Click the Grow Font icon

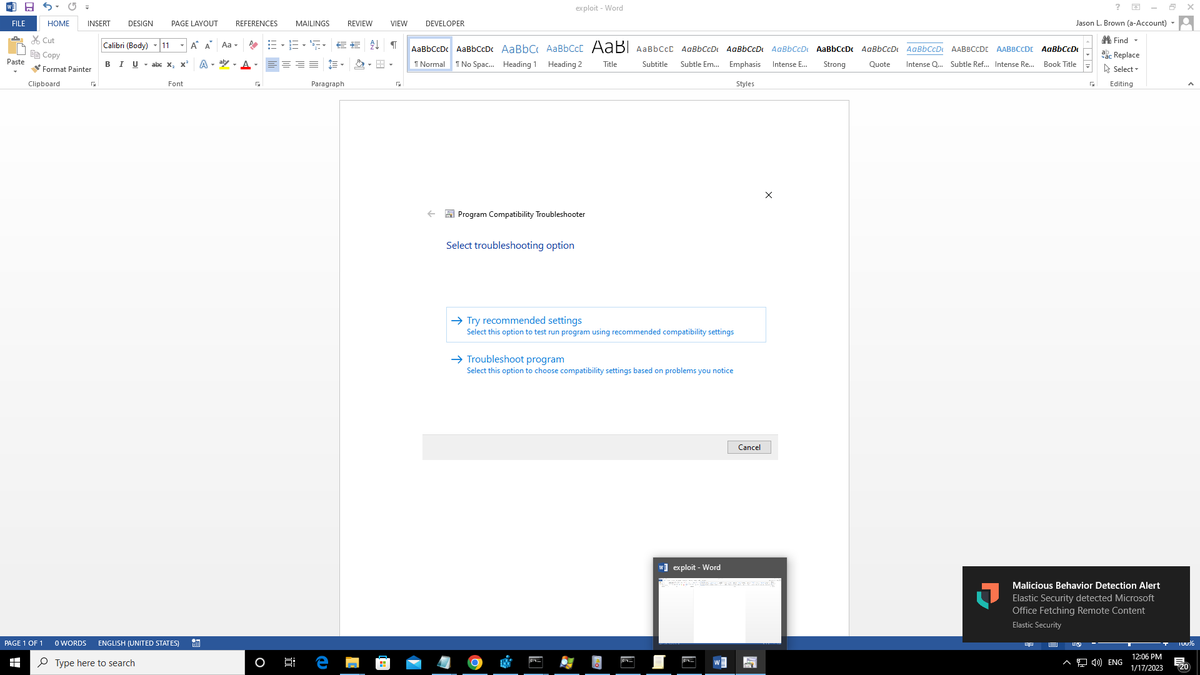tap(195, 45)
